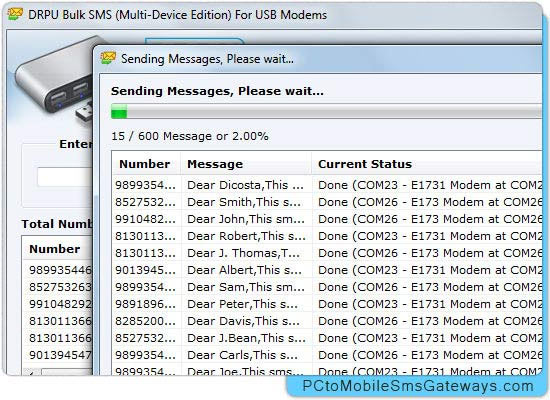
Task: Select the Dear Robert message row
Action: pos(327,236)
